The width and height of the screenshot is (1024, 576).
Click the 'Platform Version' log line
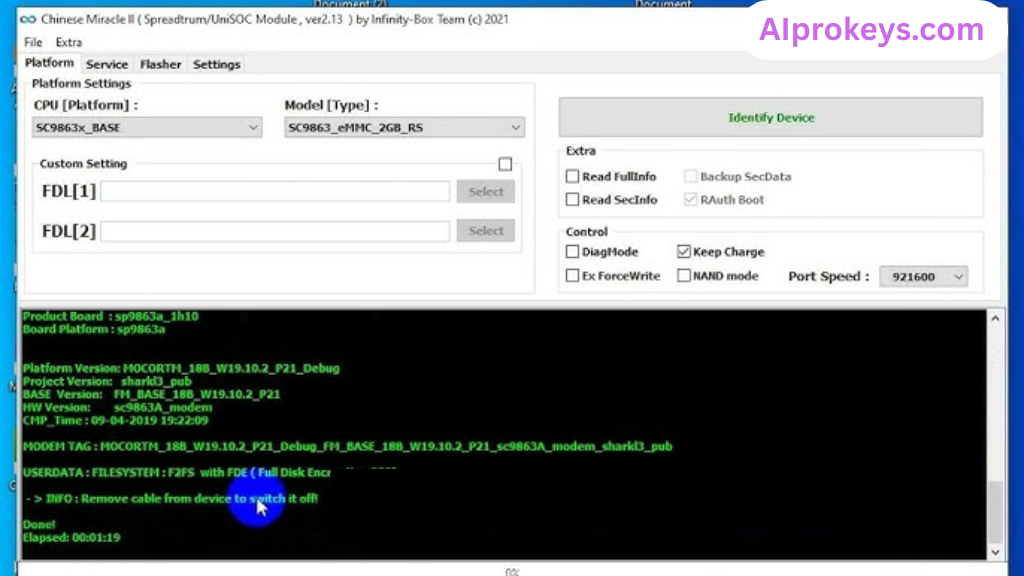pyautogui.click(x=181, y=368)
